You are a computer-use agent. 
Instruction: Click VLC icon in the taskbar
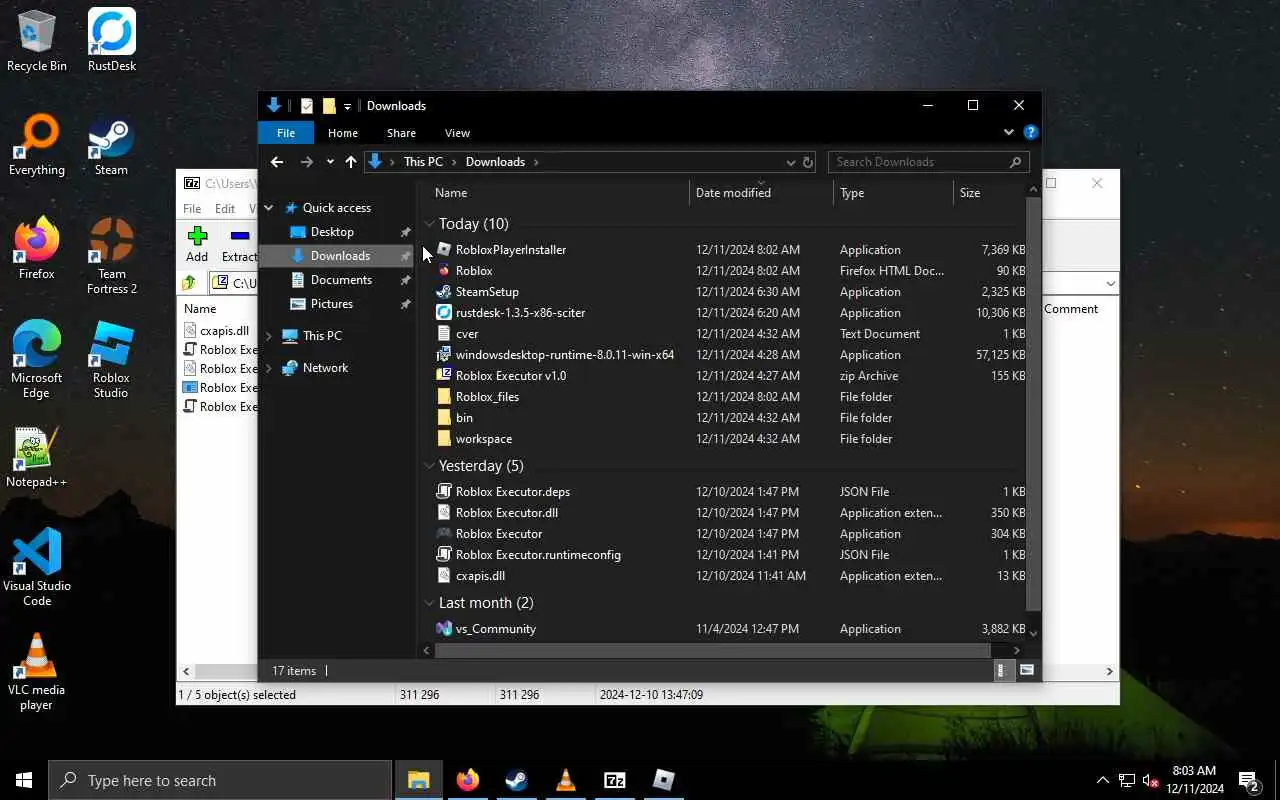(x=565, y=780)
